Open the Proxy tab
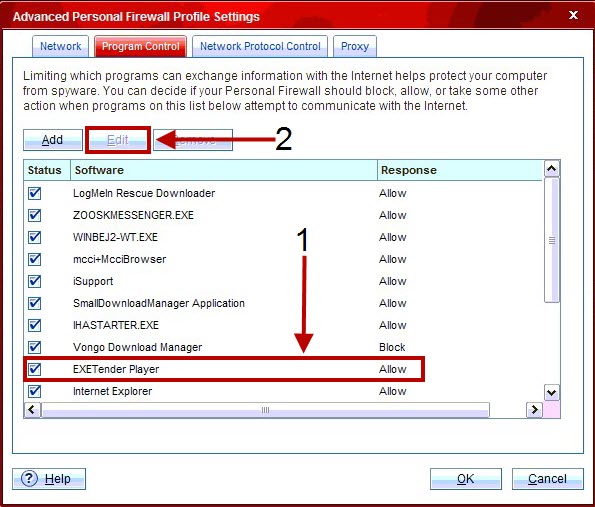This screenshot has height=507, width=595. [x=355, y=46]
